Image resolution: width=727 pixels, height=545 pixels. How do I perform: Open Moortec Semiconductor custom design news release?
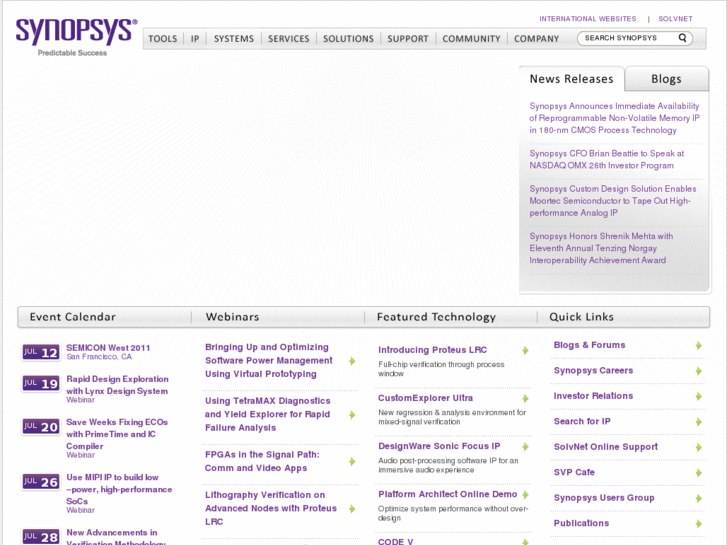click(612, 201)
